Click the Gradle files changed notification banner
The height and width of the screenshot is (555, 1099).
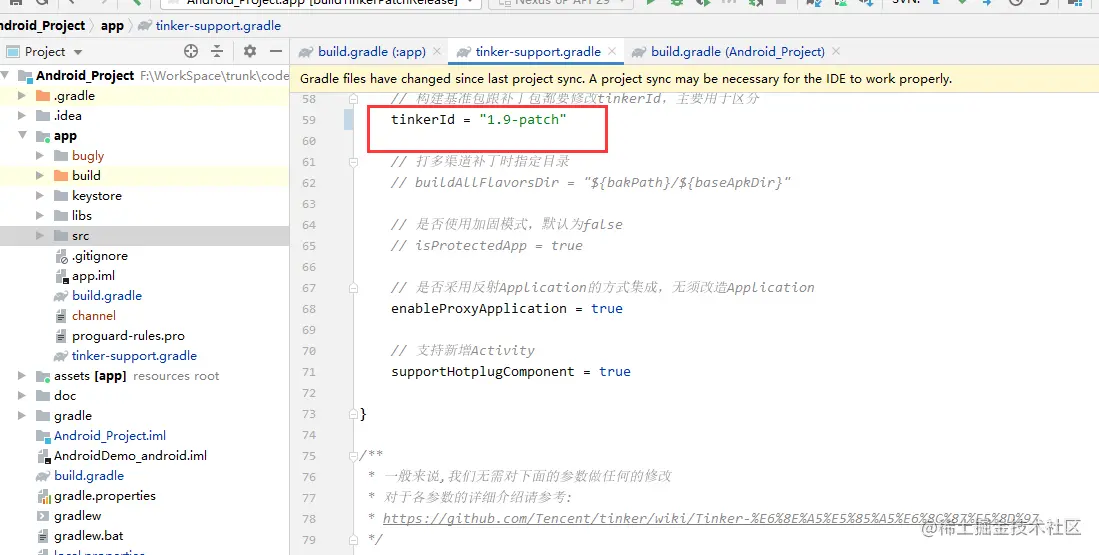[x=695, y=78]
